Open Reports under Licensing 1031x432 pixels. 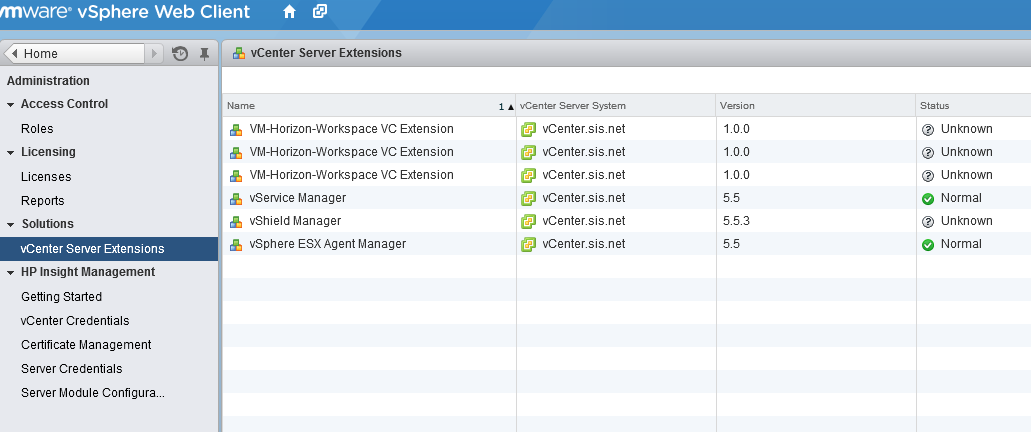43,201
